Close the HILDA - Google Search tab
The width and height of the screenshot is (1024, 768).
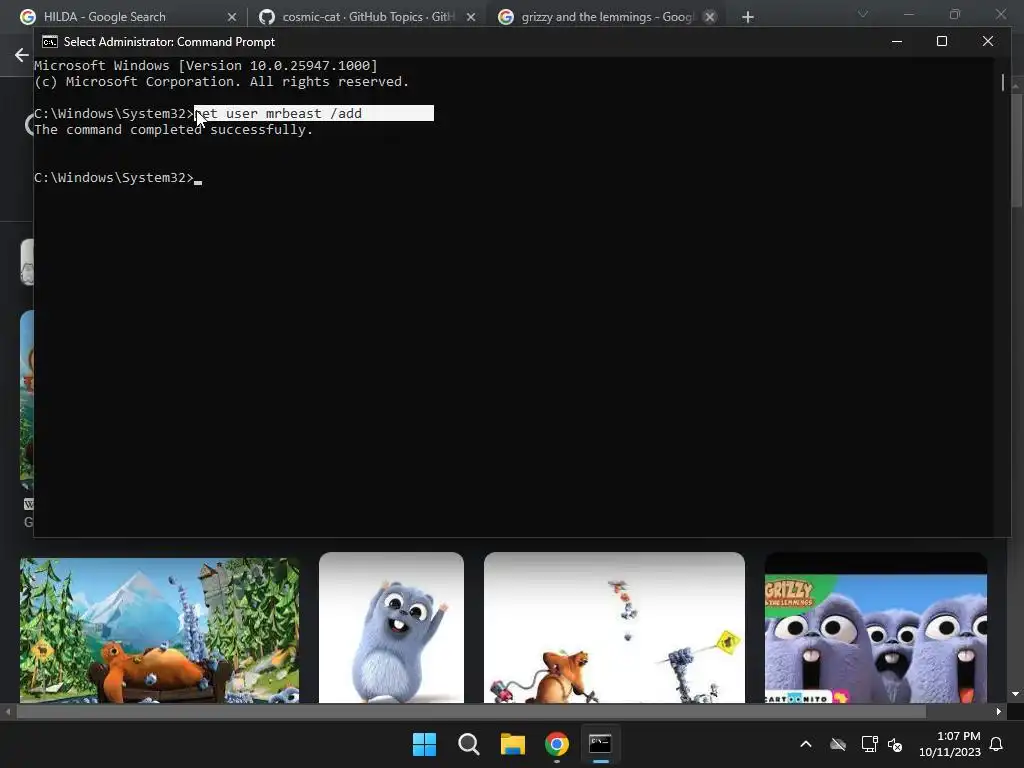(x=232, y=17)
